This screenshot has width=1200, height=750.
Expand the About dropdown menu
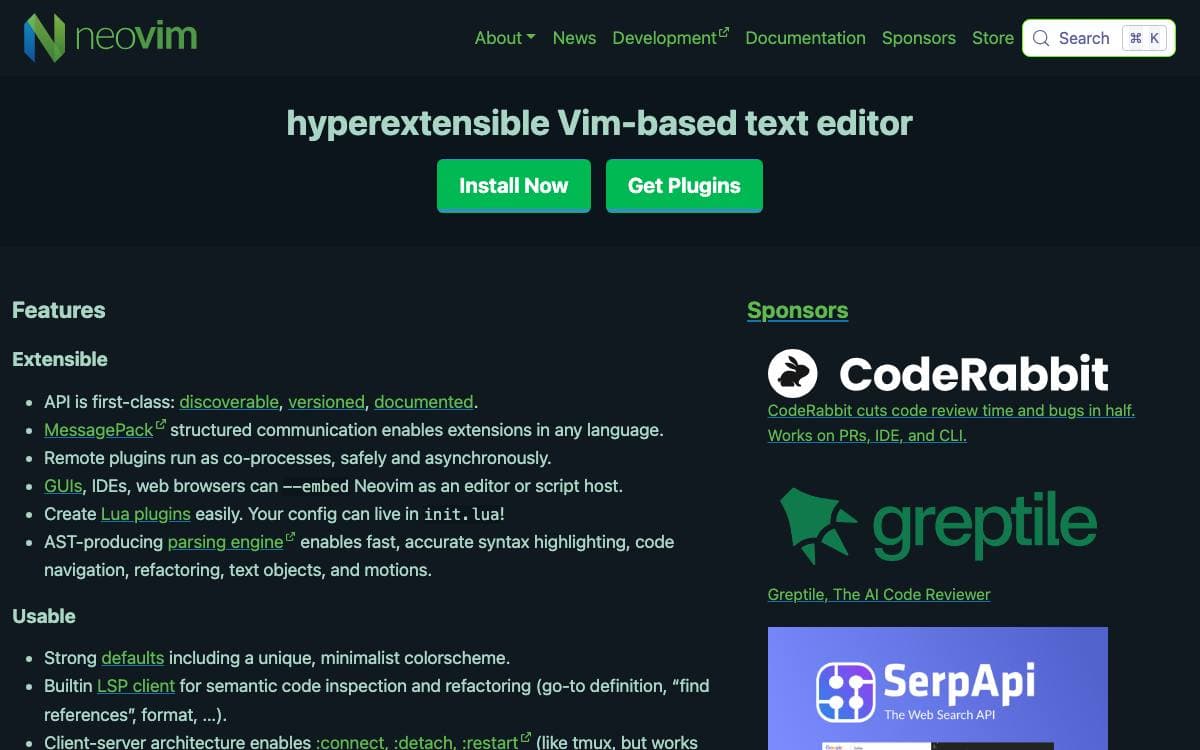505,38
